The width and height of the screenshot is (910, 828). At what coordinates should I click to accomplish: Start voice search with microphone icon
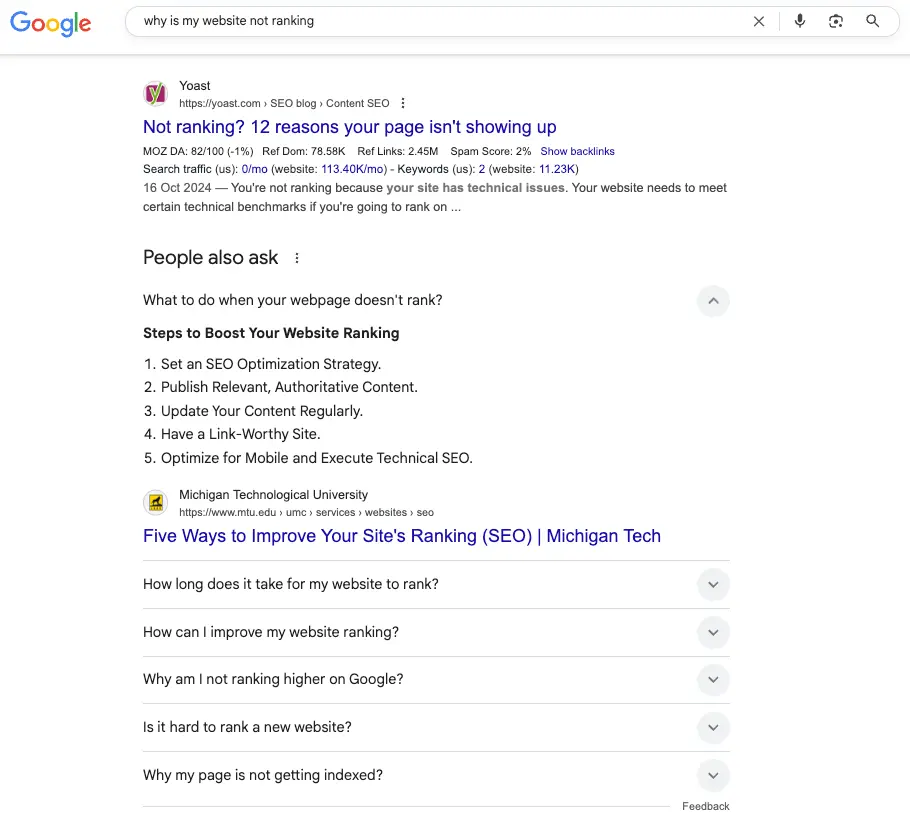click(x=800, y=21)
